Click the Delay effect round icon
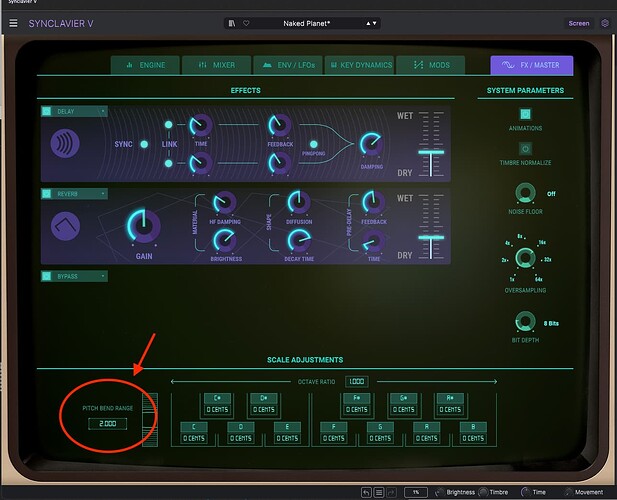 pyautogui.click(x=65, y=144)
